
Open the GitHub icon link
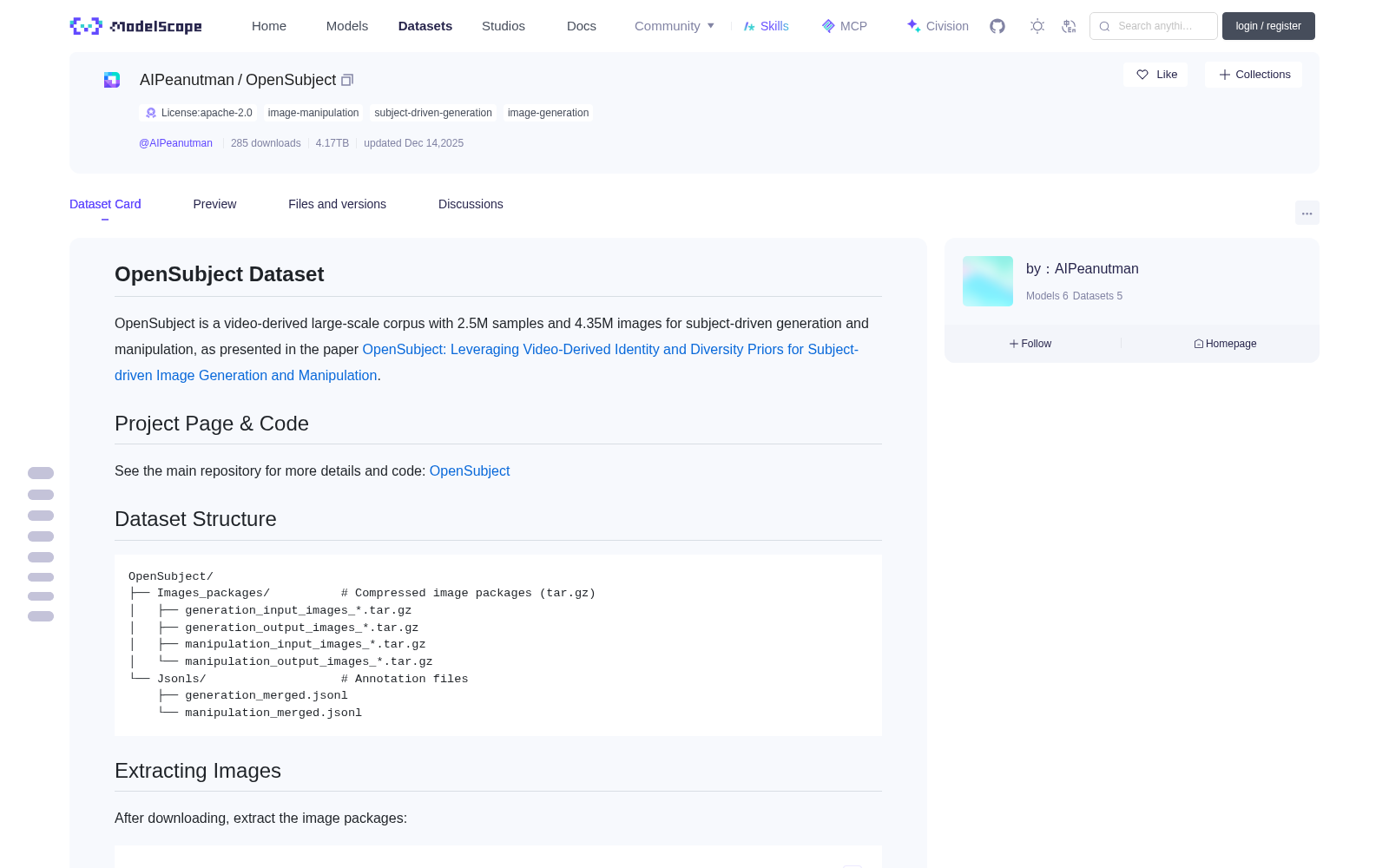point(997,26)
